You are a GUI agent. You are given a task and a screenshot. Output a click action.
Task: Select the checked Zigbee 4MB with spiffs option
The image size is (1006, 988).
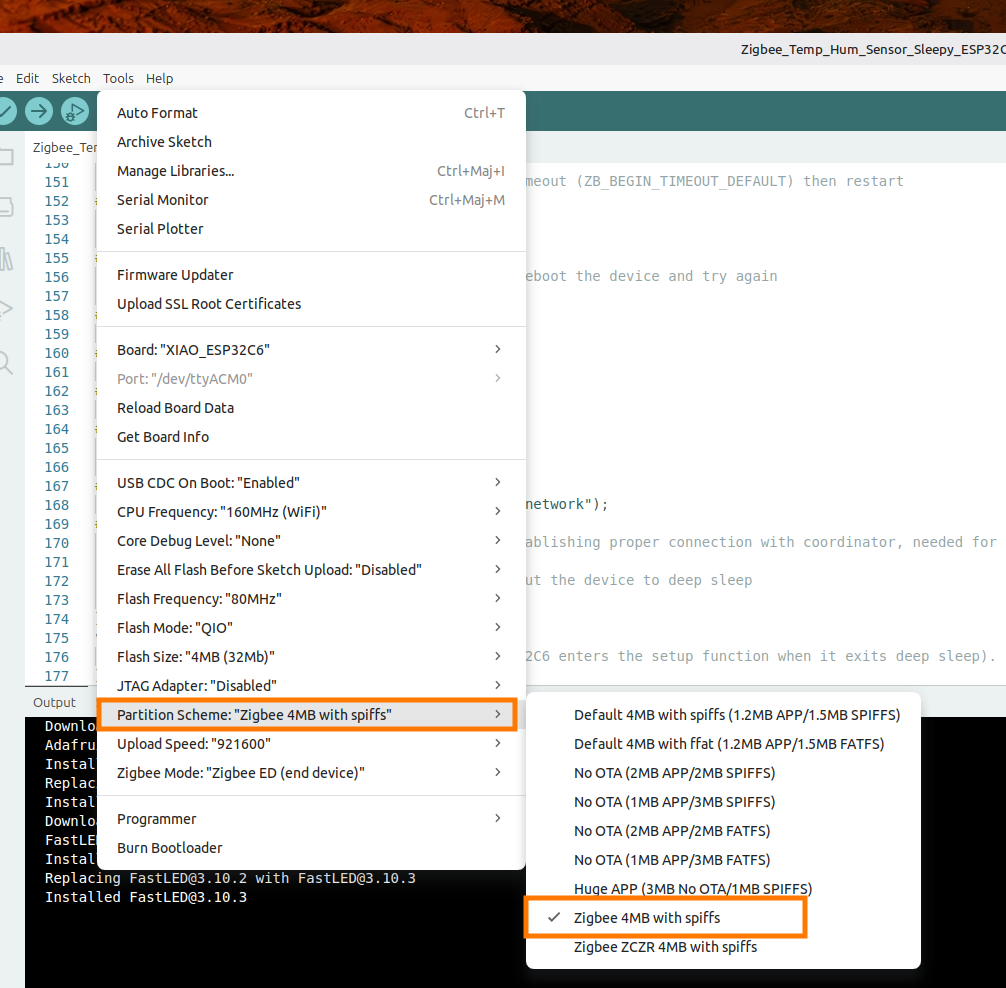(646, 917)
